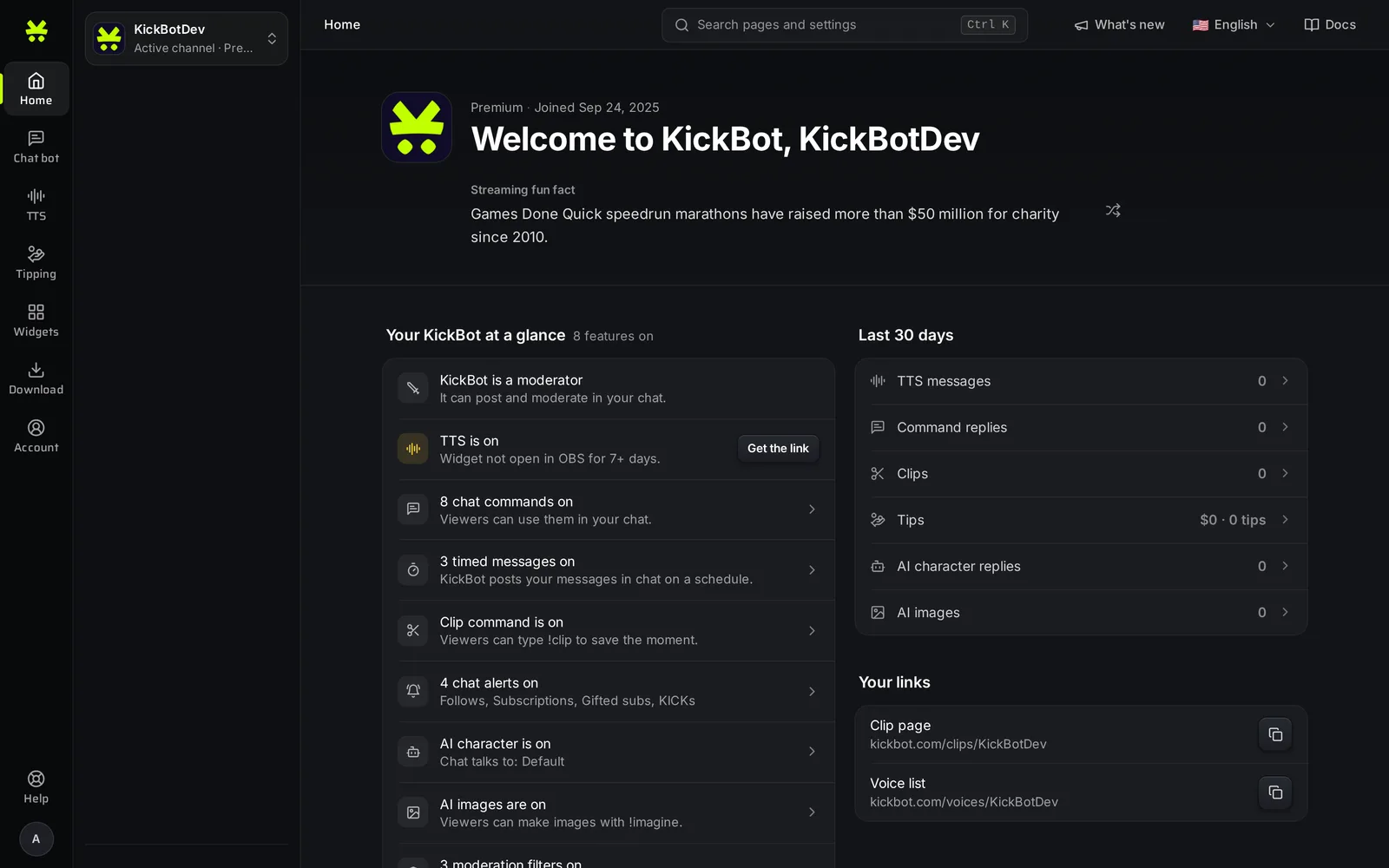Click the Home breadcrumb title

tap(342, 25)
